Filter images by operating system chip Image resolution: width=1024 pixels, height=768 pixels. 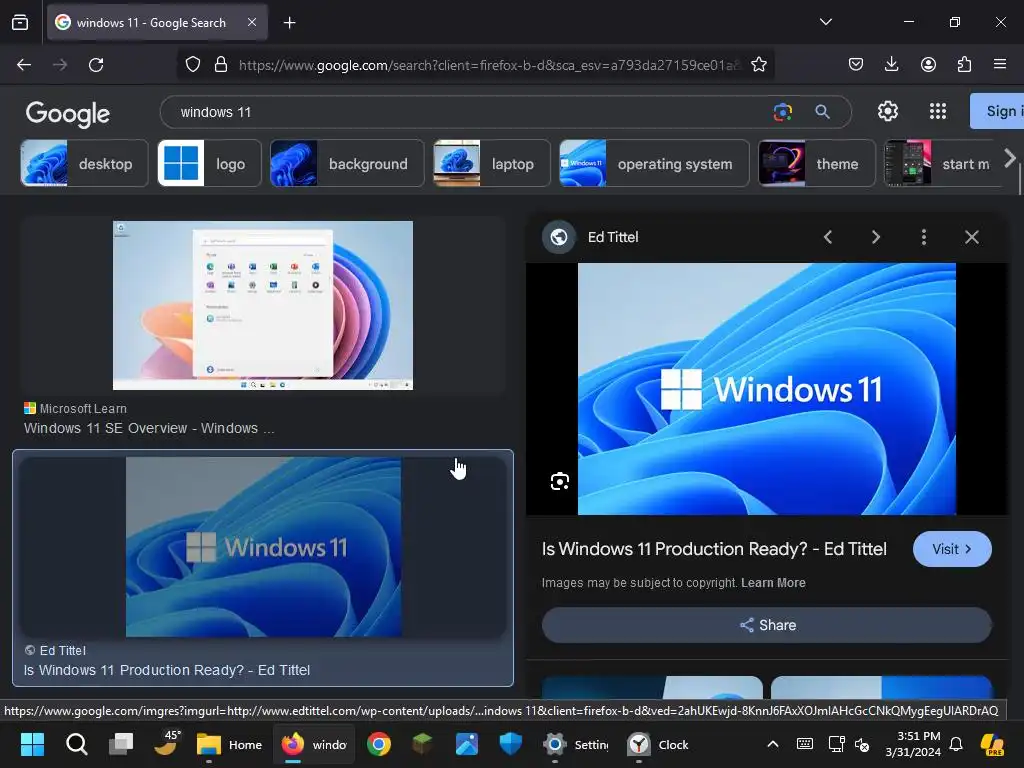pyautogui.click(x=654, y=163)
